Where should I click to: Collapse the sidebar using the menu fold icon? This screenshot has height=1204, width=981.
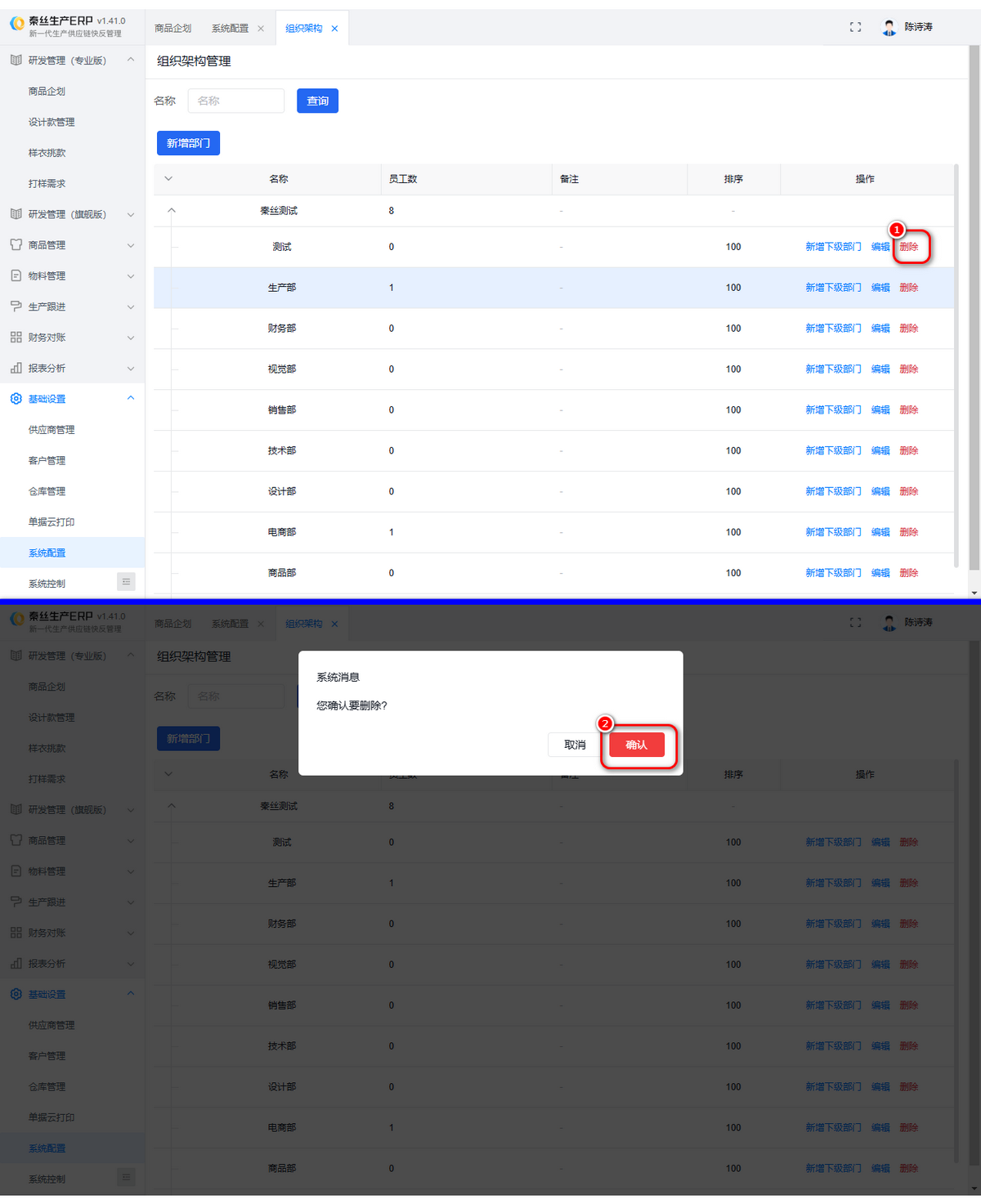pyautogui.click(x=126, y=581)
